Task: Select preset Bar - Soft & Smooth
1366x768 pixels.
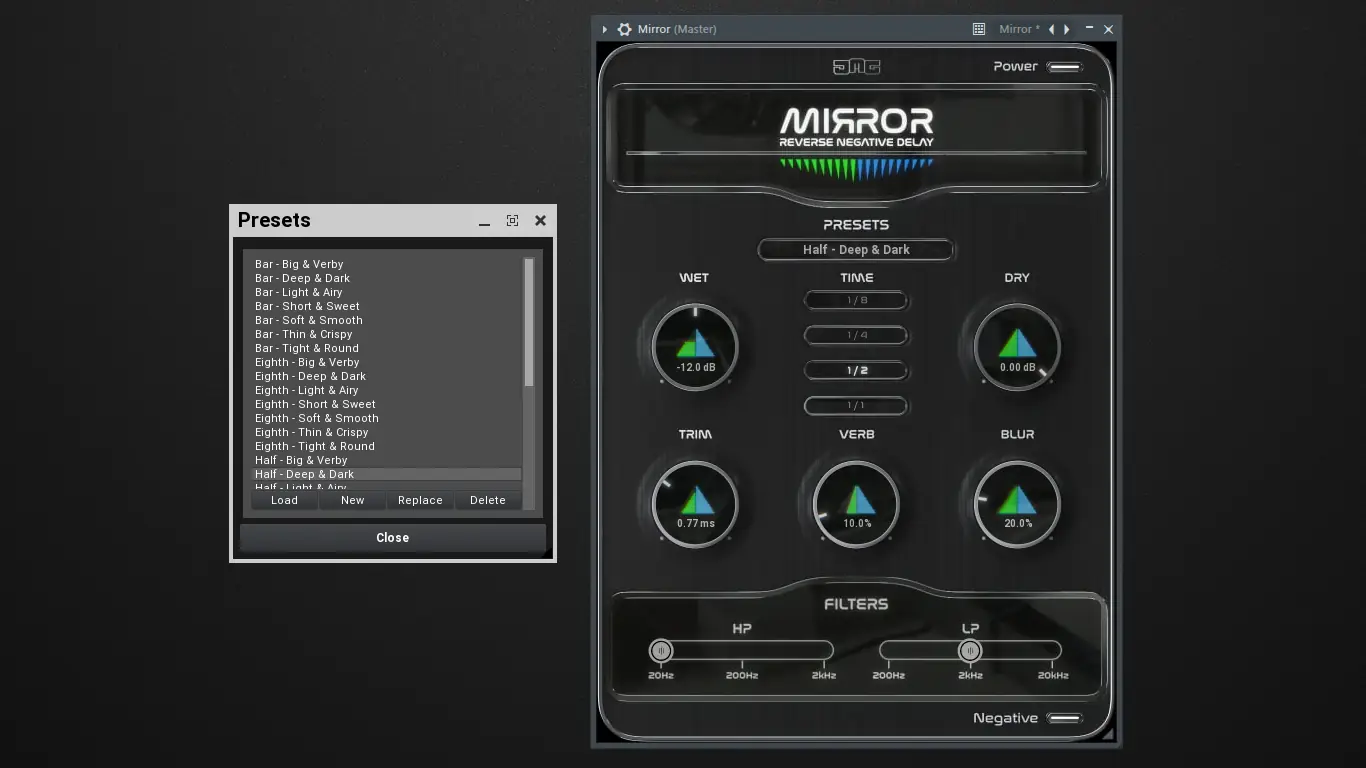Action: 386,320
